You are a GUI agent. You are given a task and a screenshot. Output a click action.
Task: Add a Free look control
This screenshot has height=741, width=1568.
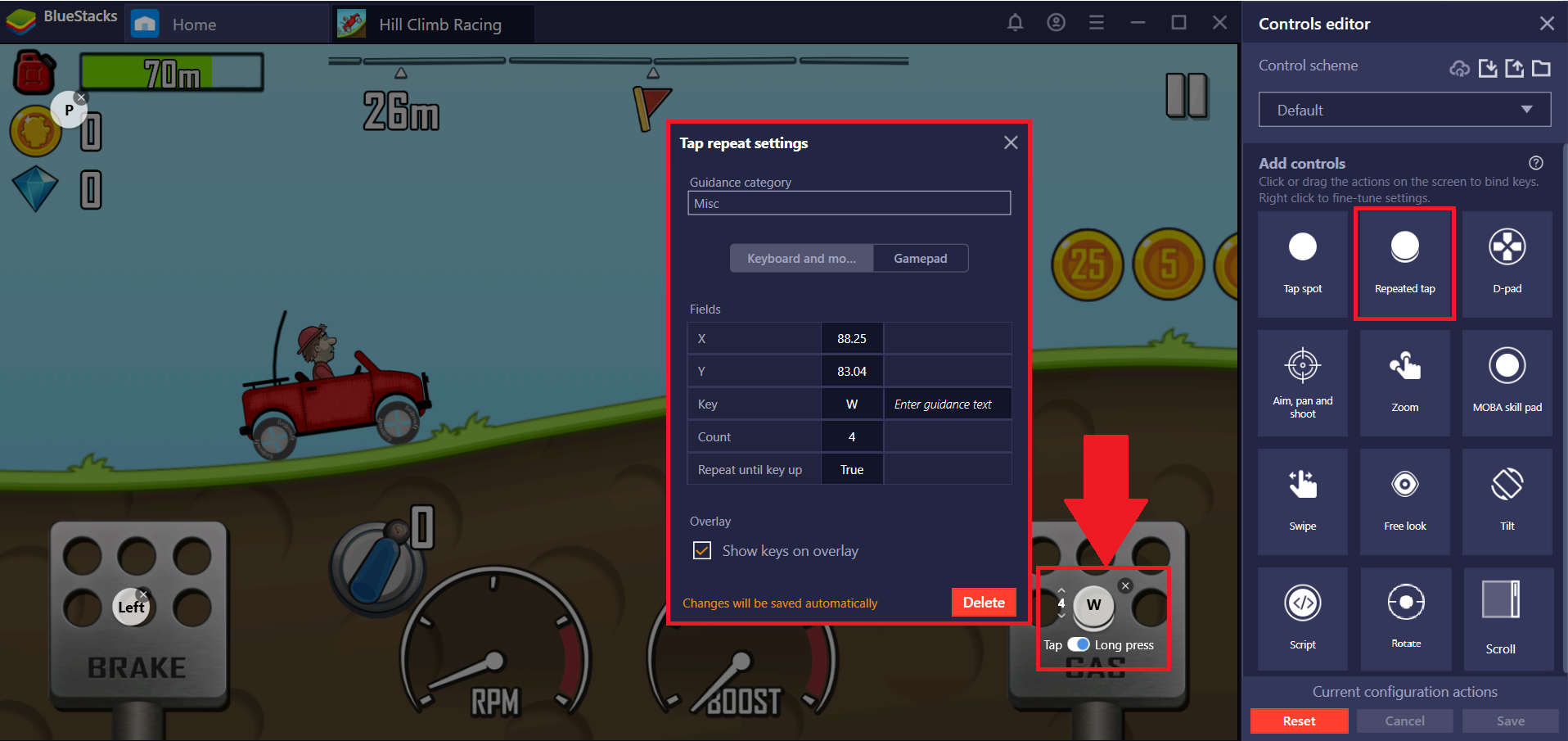tap(1404, 501)
